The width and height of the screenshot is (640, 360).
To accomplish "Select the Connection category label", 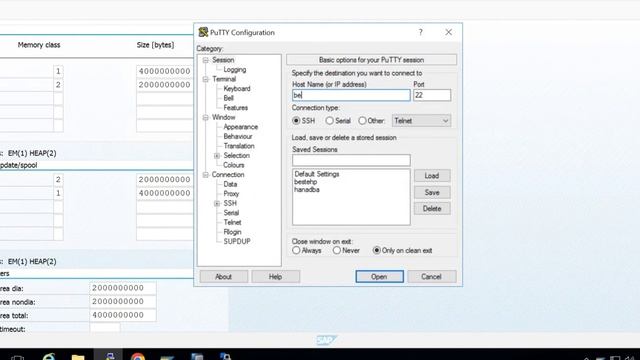I will point(228,175).
